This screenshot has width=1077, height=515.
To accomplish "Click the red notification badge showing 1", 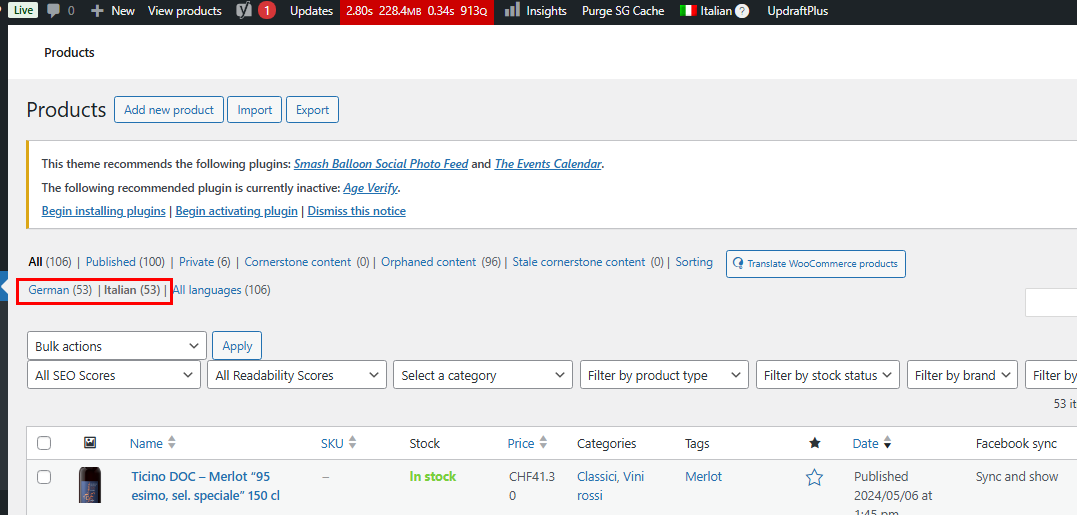I will 267,11.
